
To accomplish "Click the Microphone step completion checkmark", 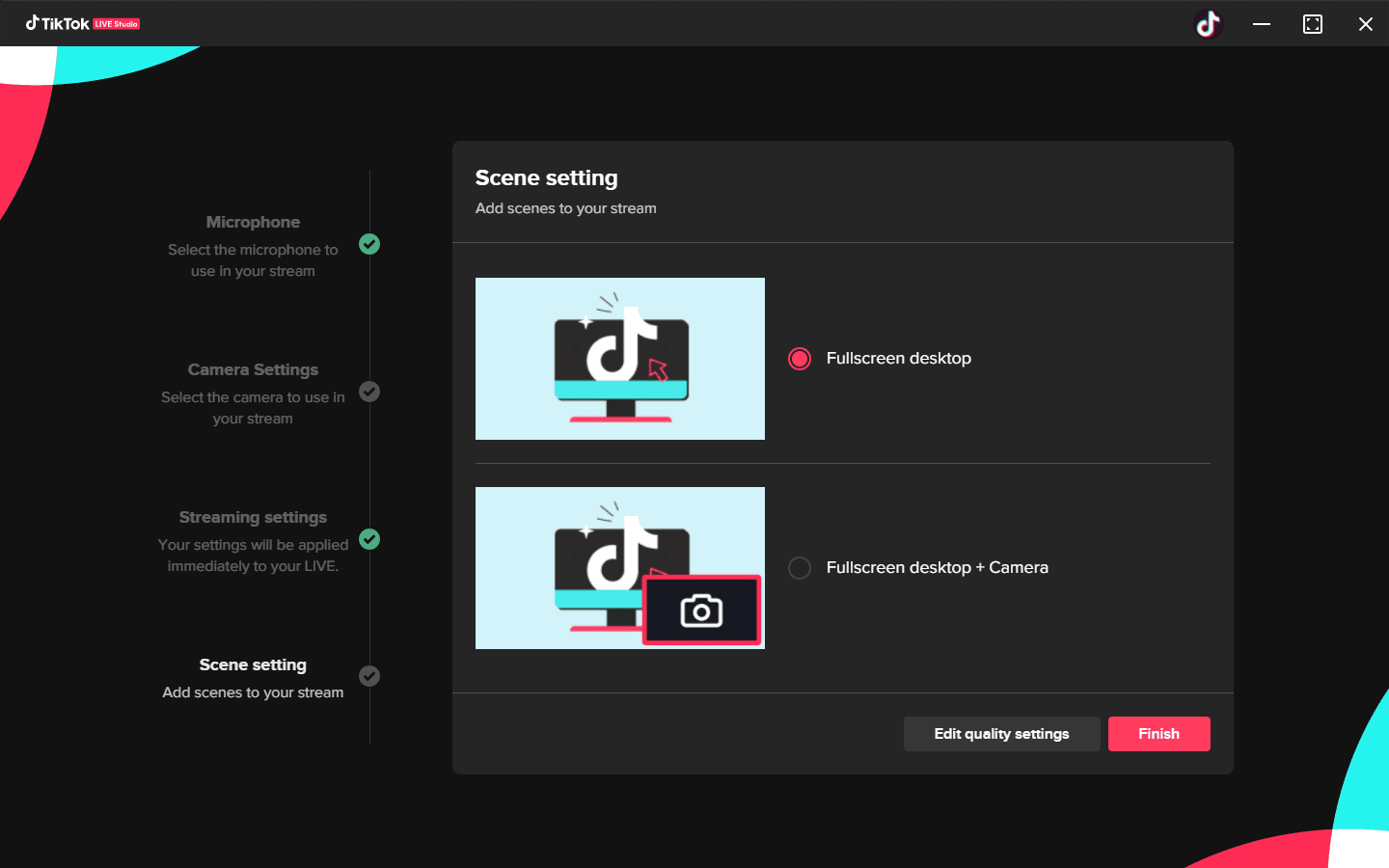I will click(369, 244).
